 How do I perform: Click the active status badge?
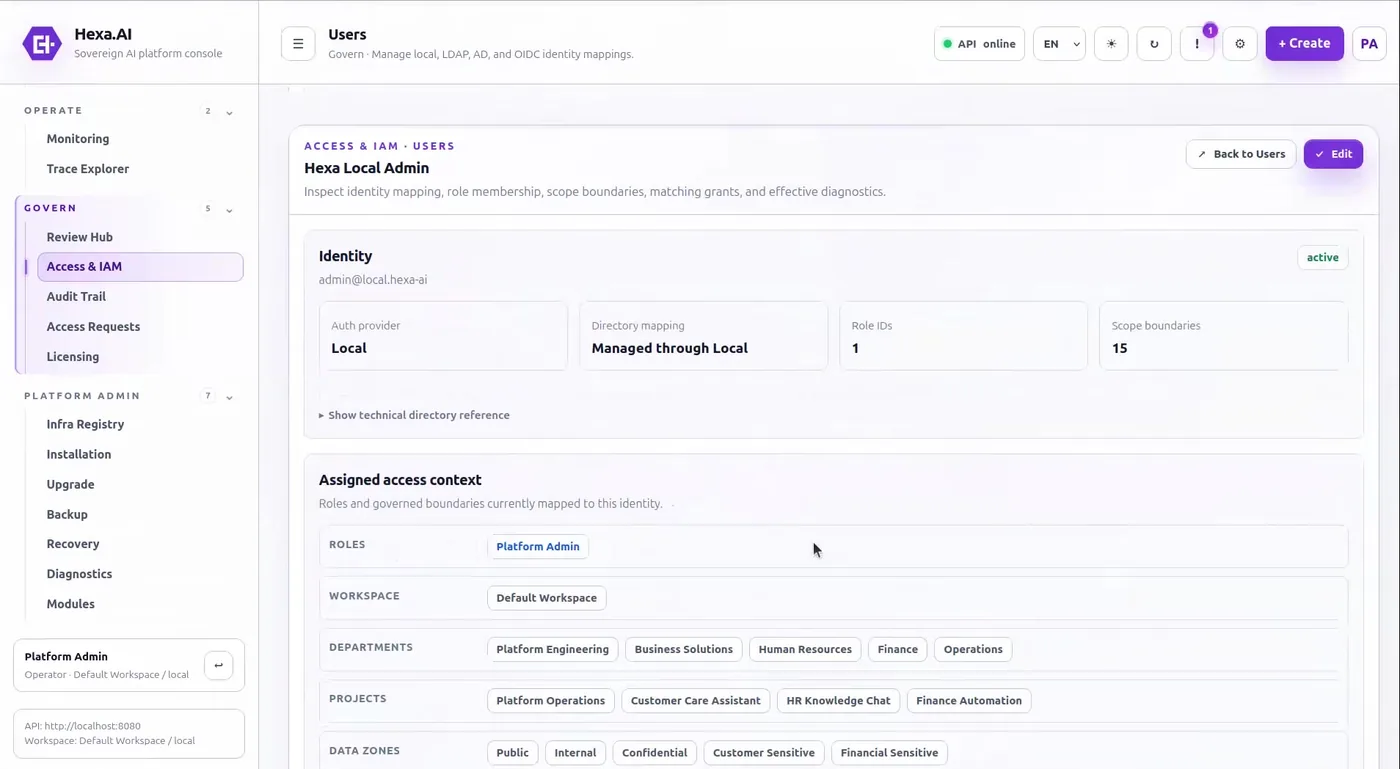(1322, 258)
